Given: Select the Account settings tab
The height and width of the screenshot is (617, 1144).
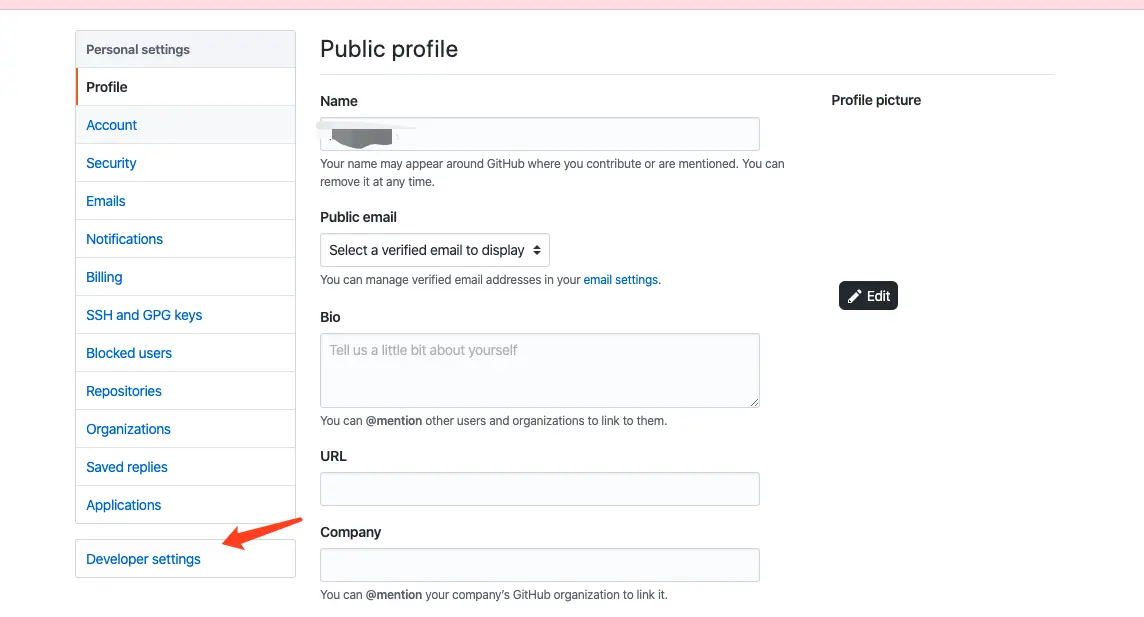Looking at the screenshot, I should coord(112,125).
